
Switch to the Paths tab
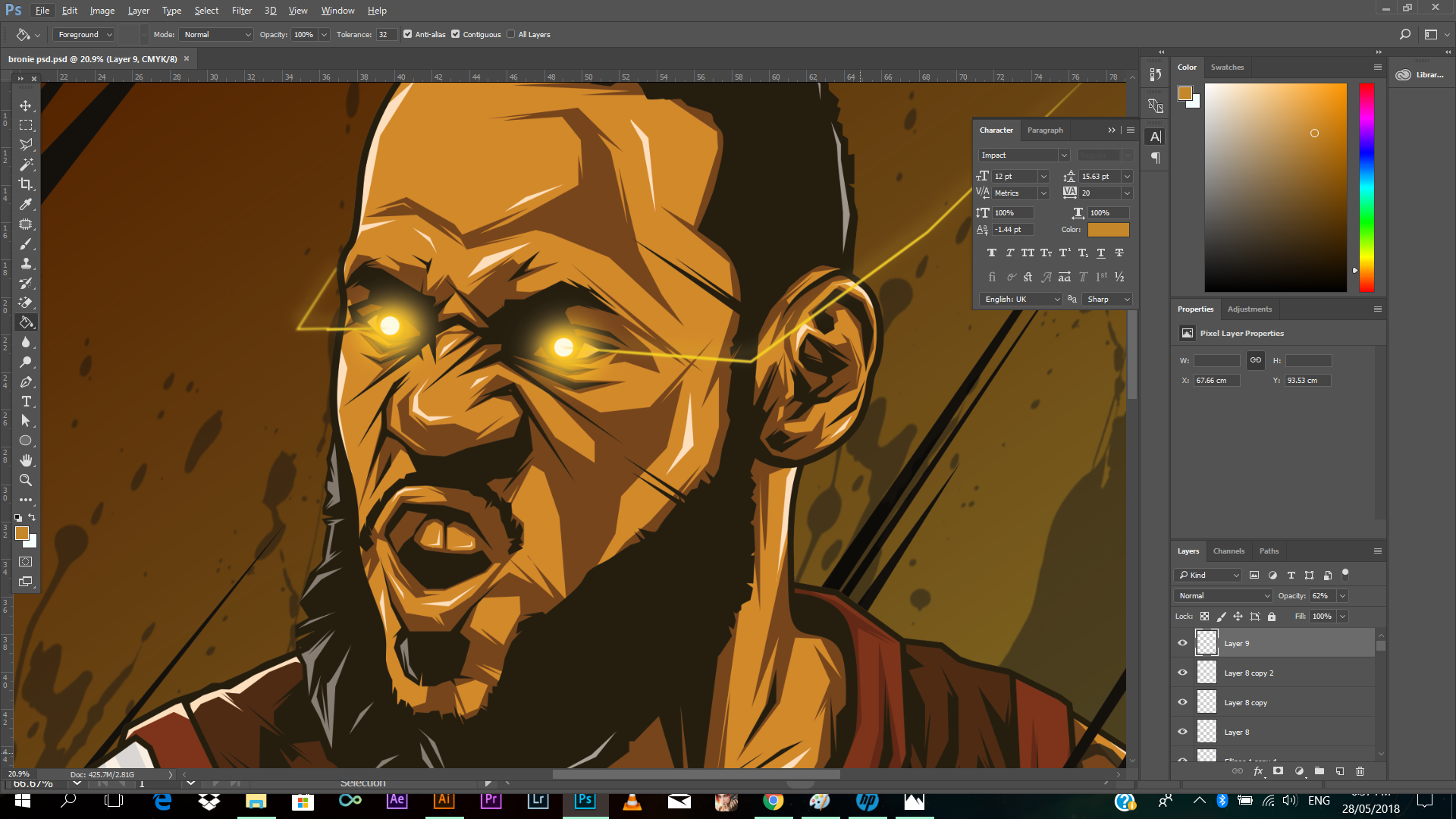click(x=1269, y=551)
